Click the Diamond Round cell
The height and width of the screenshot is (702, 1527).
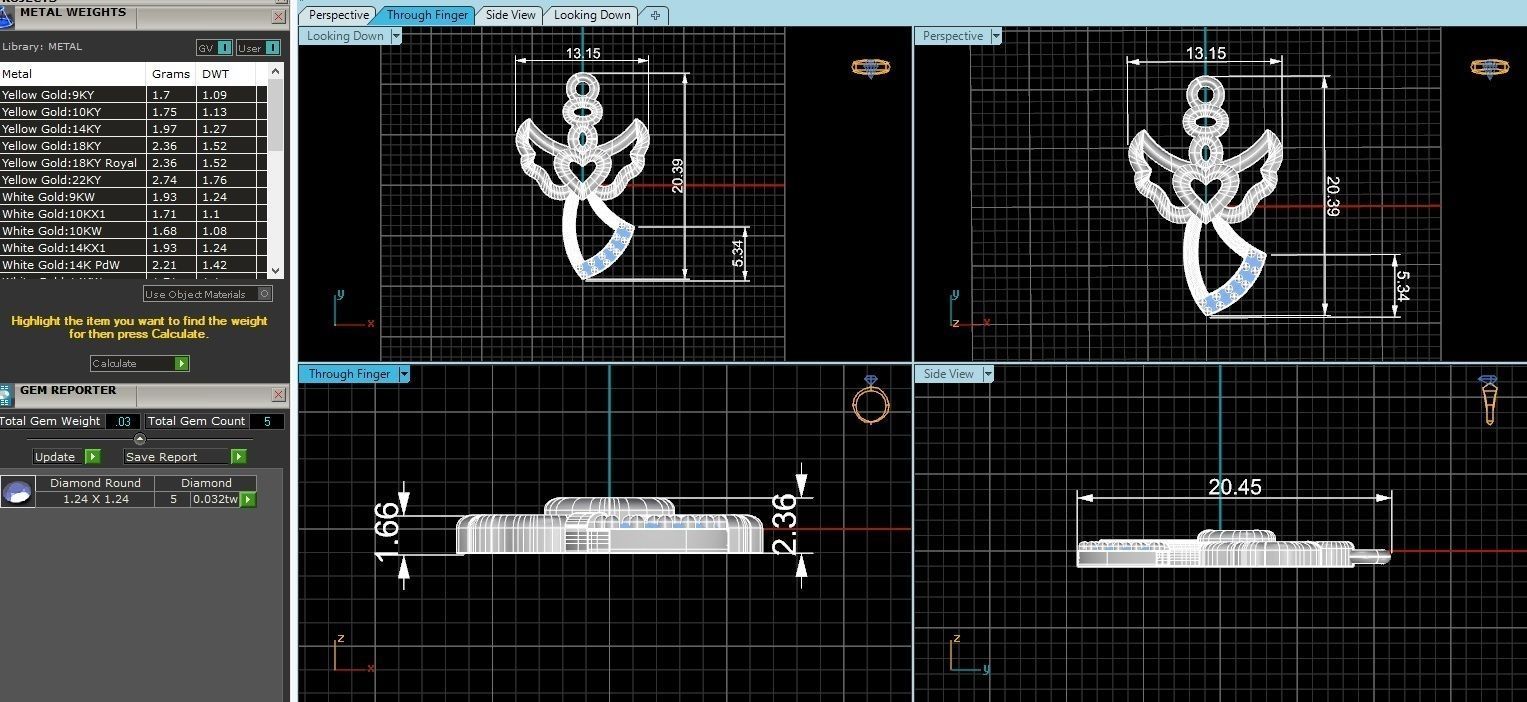96,483
